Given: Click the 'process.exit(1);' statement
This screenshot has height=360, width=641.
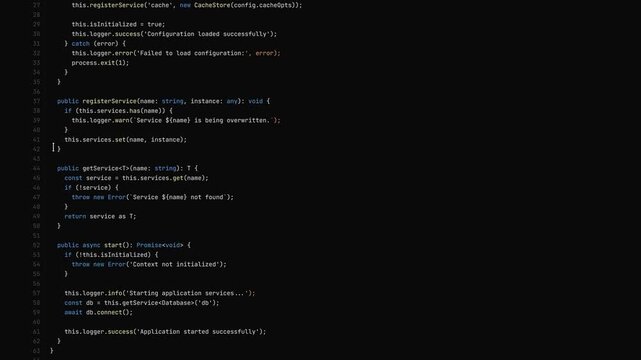Looking at the screenshot, I should (x=100, y=63).
